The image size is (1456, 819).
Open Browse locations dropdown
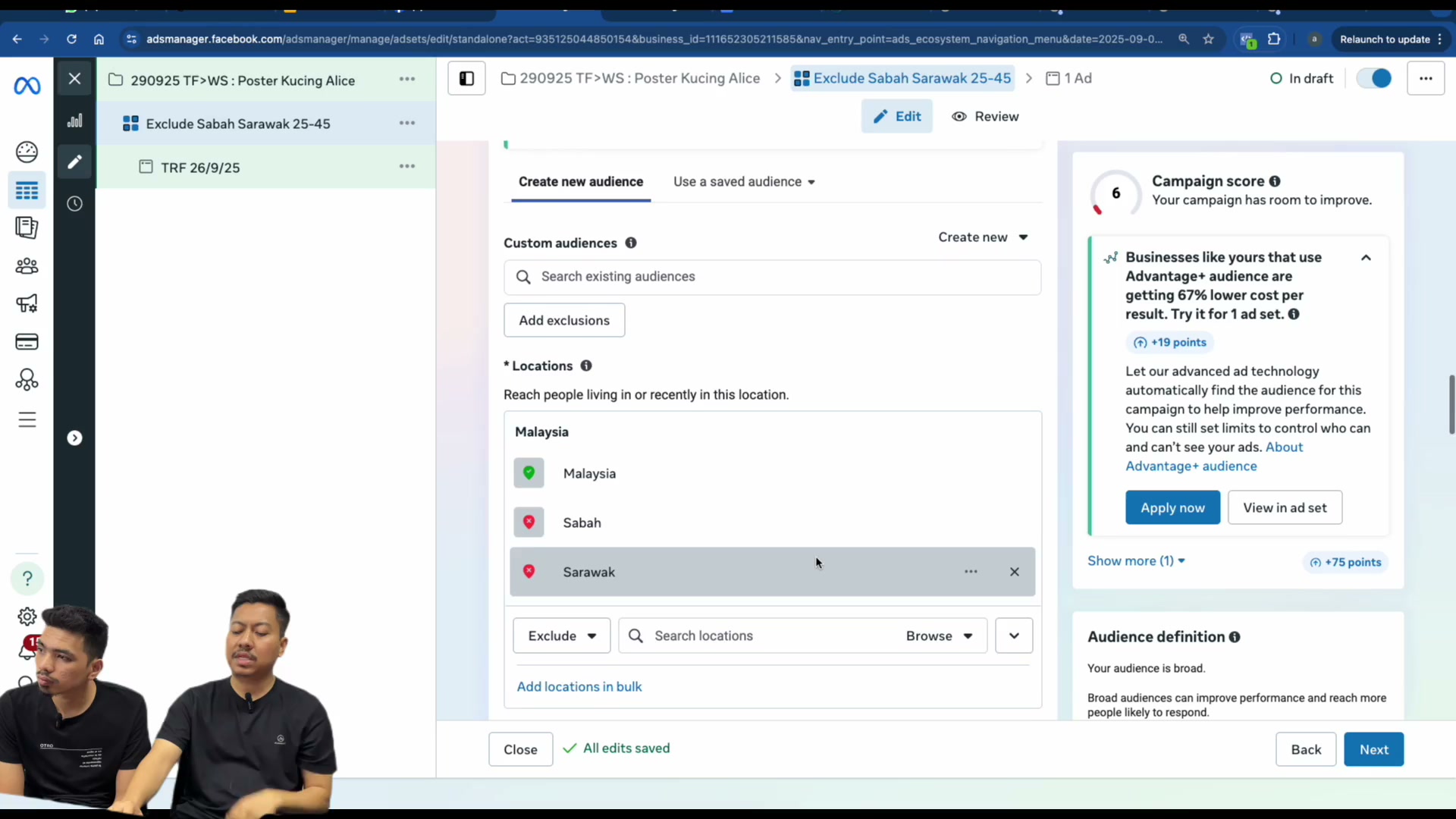tap(940, 635)
